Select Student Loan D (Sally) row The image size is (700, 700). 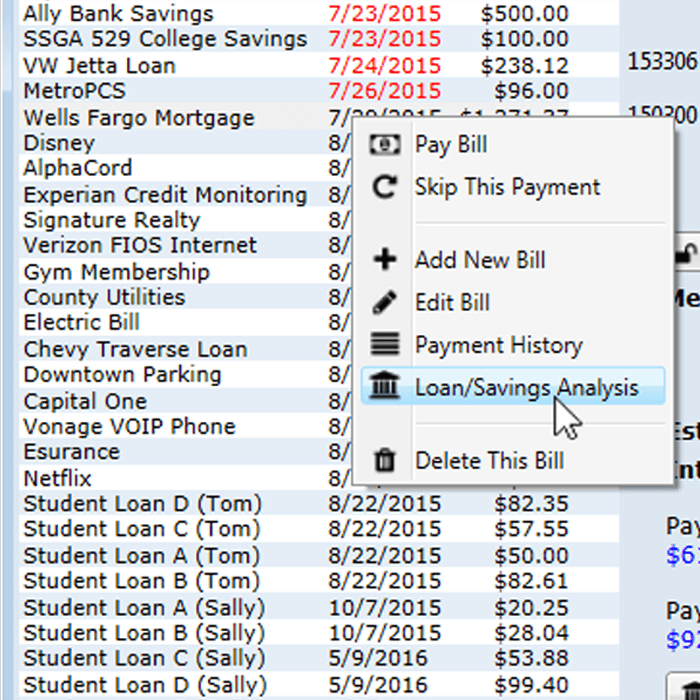point(319,684)
